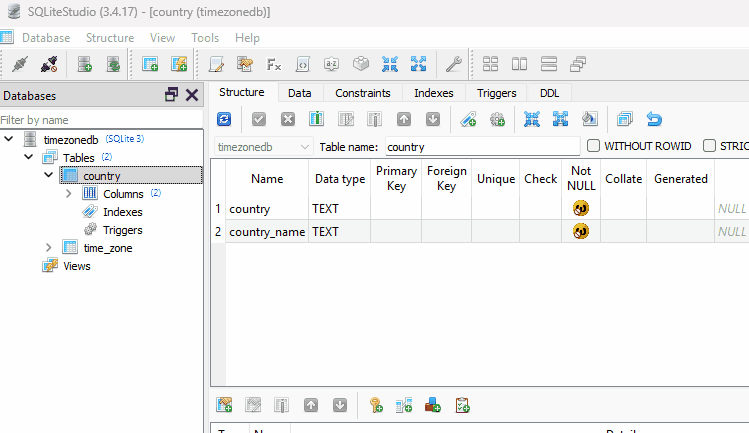Open the View menu
The width and height of the screenshot is (749, 433).
162,38
